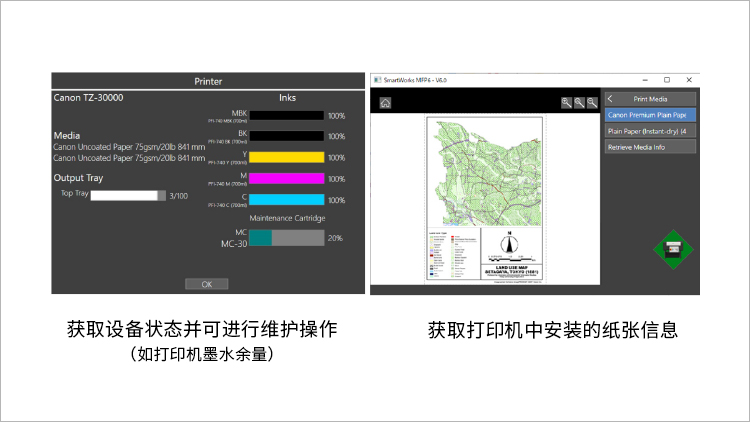Click the SmartWorks MFP6 app icon in title bar
Viewport: 750px width, 422px height.
click(x=377, y=80)
